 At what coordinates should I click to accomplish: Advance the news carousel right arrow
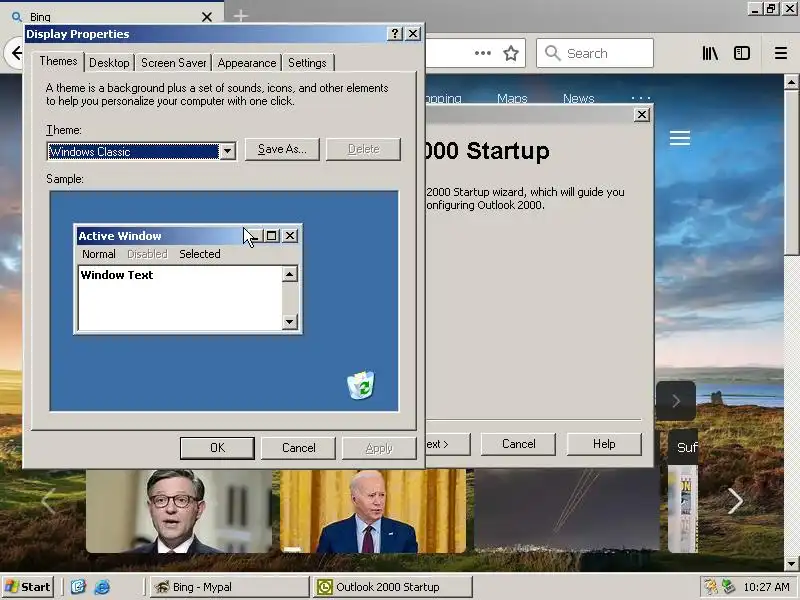coord(735,501)
